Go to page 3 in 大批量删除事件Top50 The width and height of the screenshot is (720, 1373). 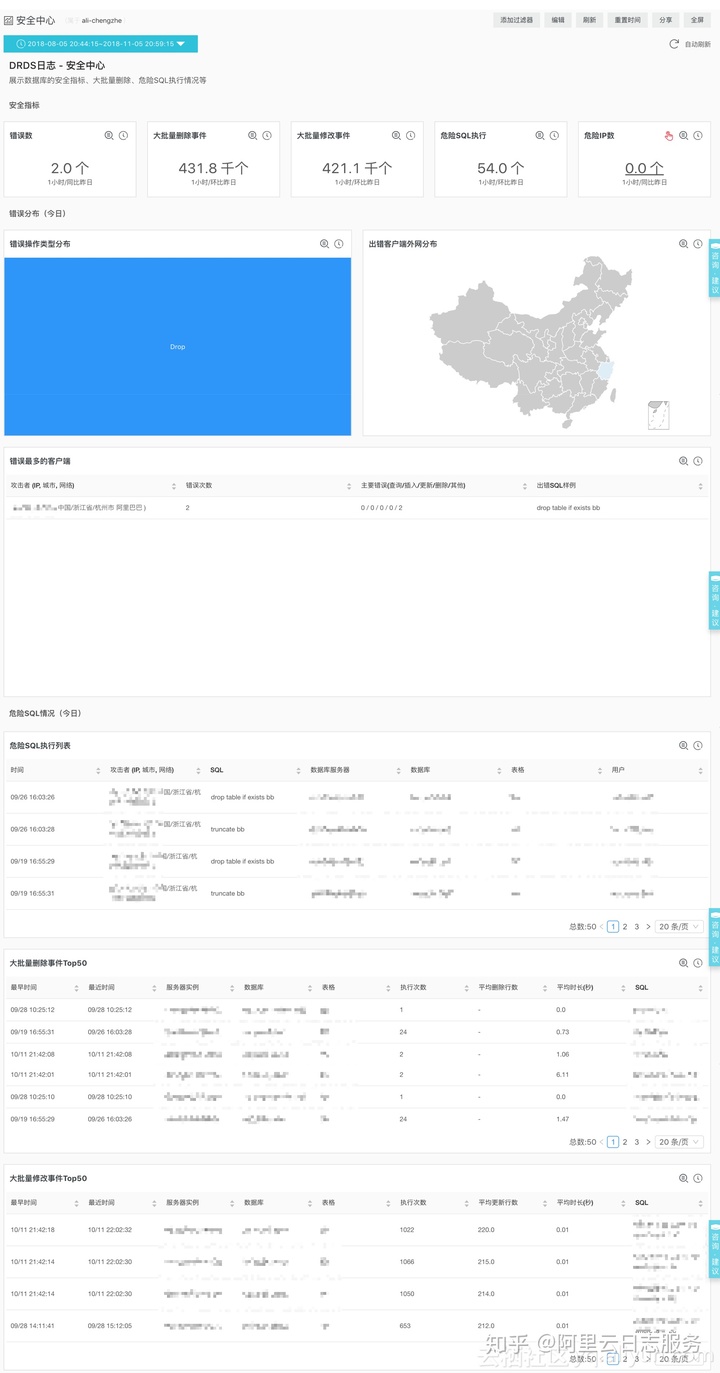[x=637, y=1142]
